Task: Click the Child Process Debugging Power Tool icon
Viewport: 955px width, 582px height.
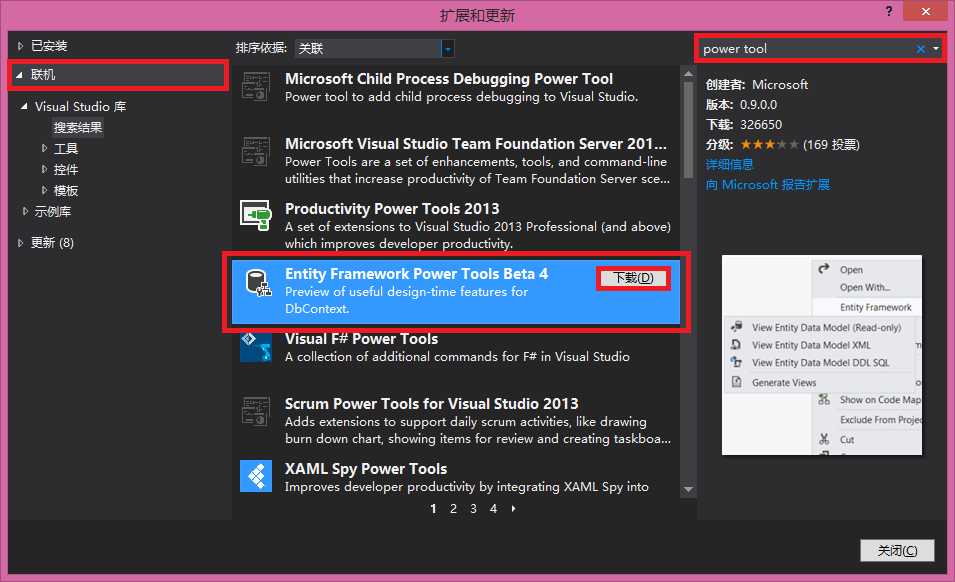Action: tap(255, 86)
